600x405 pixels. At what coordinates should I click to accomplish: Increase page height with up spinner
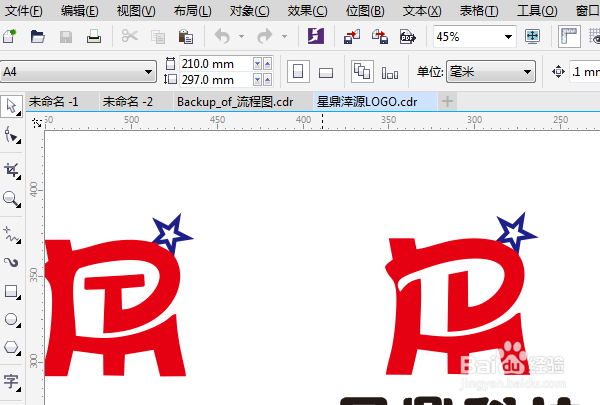pyautogui.click(x=267, y=80)
